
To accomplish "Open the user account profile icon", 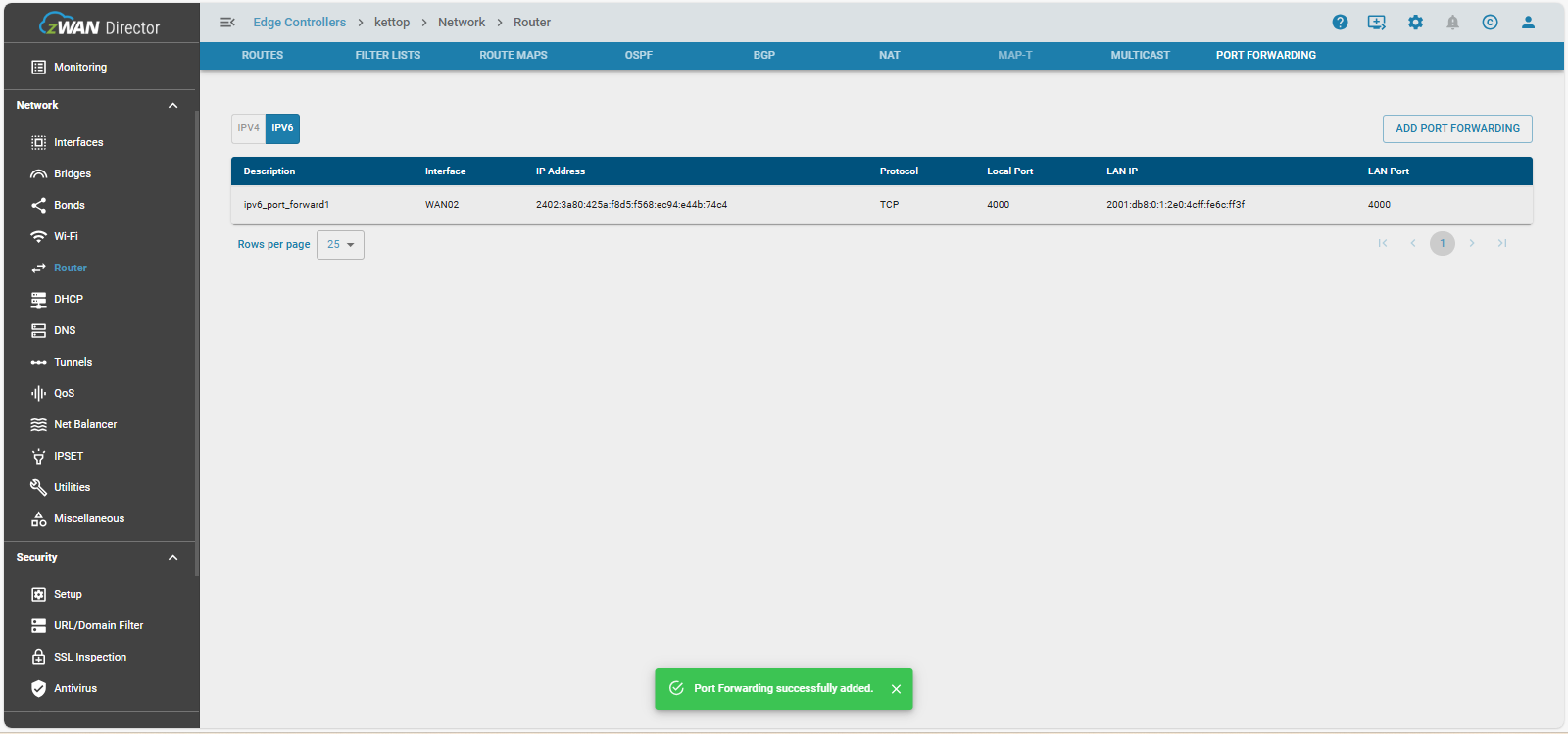I will click(1527, 23).
